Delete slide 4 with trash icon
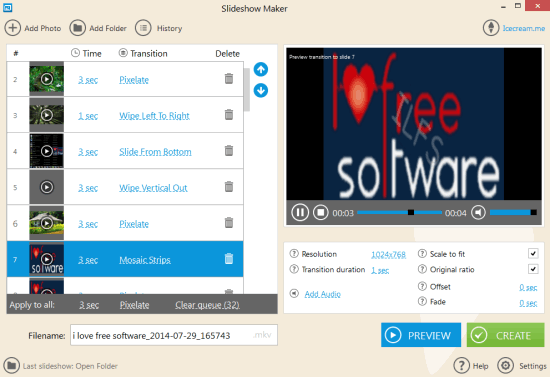Viewport: 550px width, 377px height. coord(229,151)
